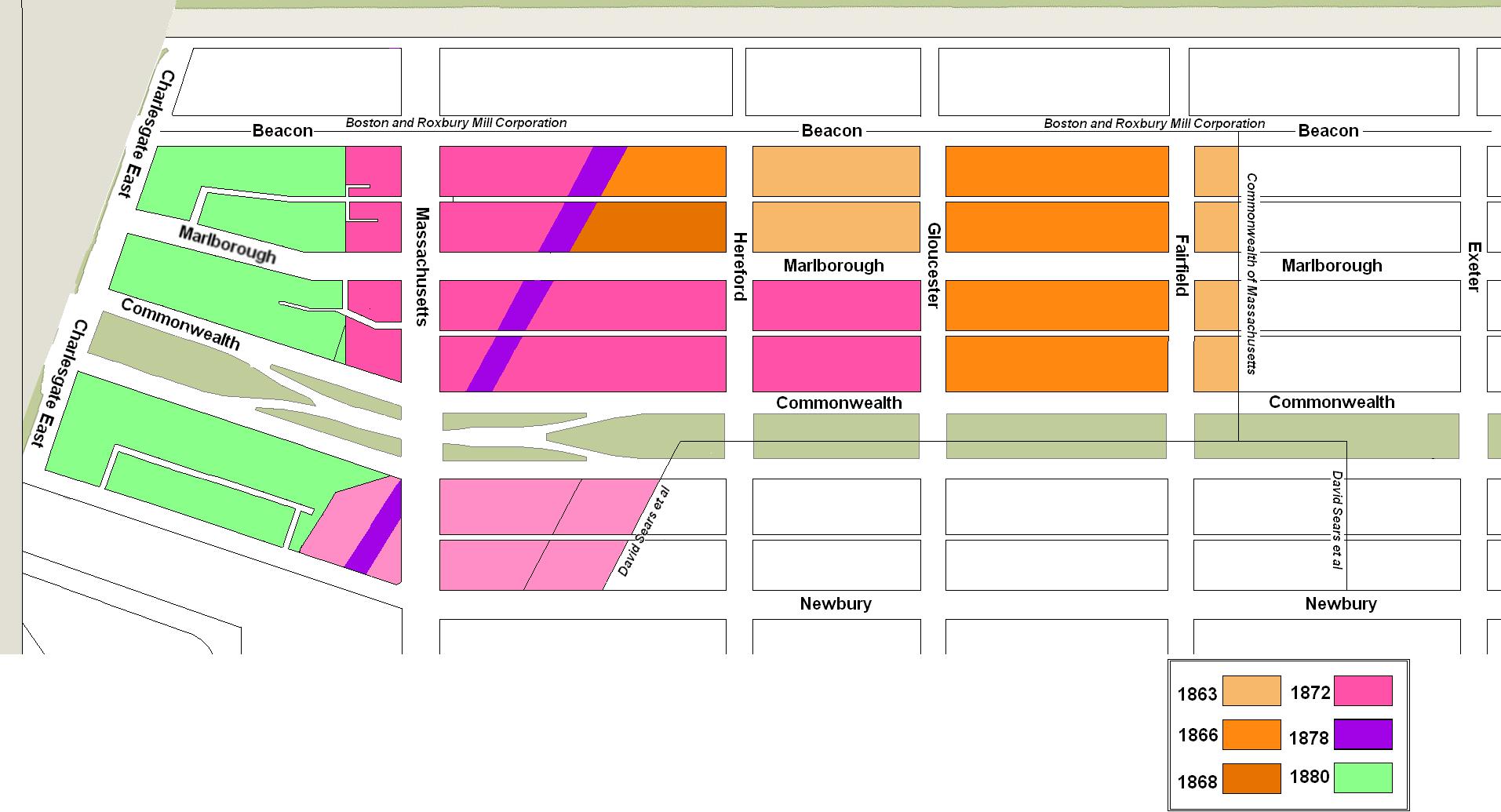Click the Exeter street label

tap(1474, 267)
